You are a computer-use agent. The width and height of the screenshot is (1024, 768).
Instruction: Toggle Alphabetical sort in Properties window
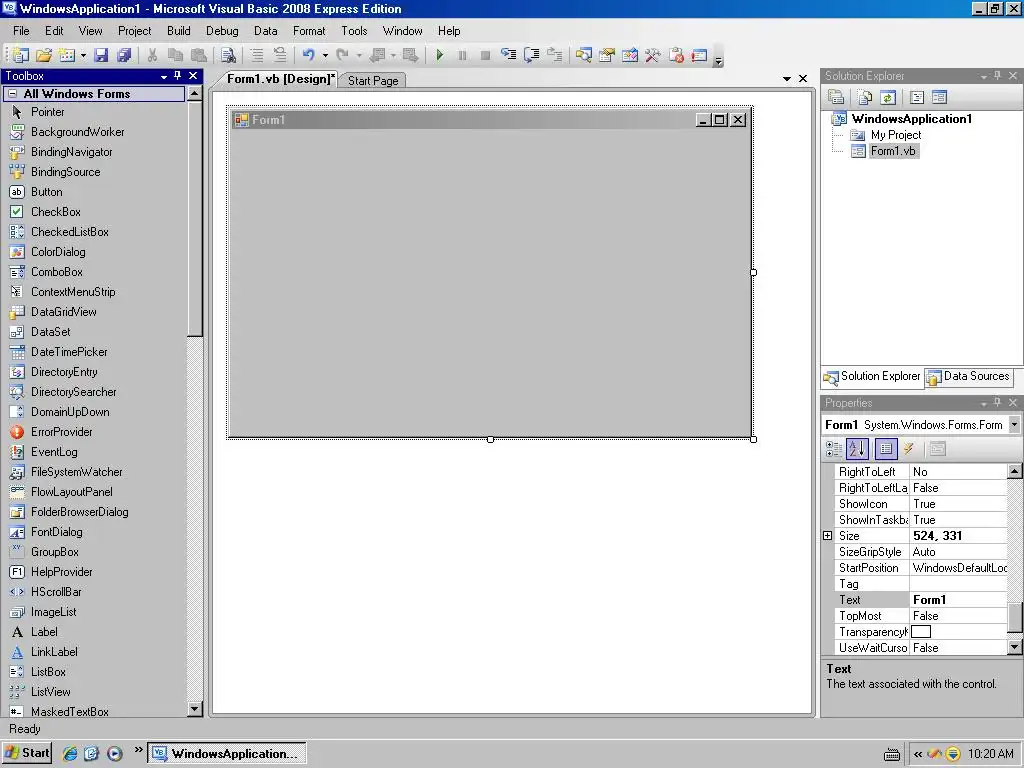(x=857, y=449)
